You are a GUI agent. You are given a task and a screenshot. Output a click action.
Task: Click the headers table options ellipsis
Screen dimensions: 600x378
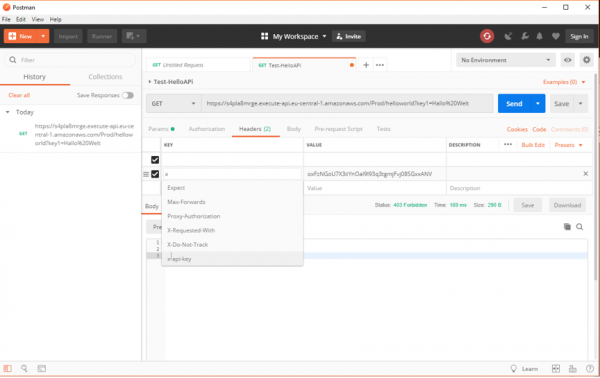(508, 145)
